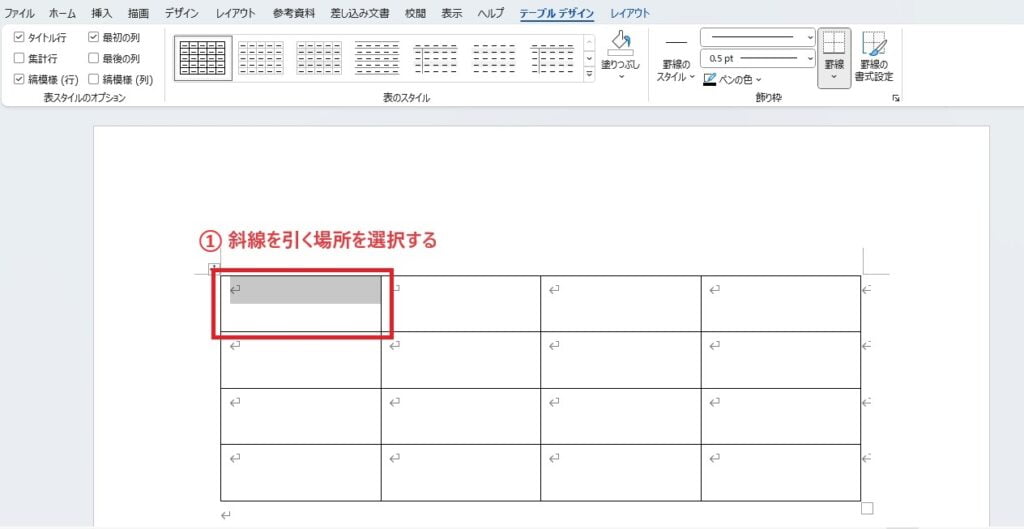Click the 罫線 borders grid button

coord(834,43)
